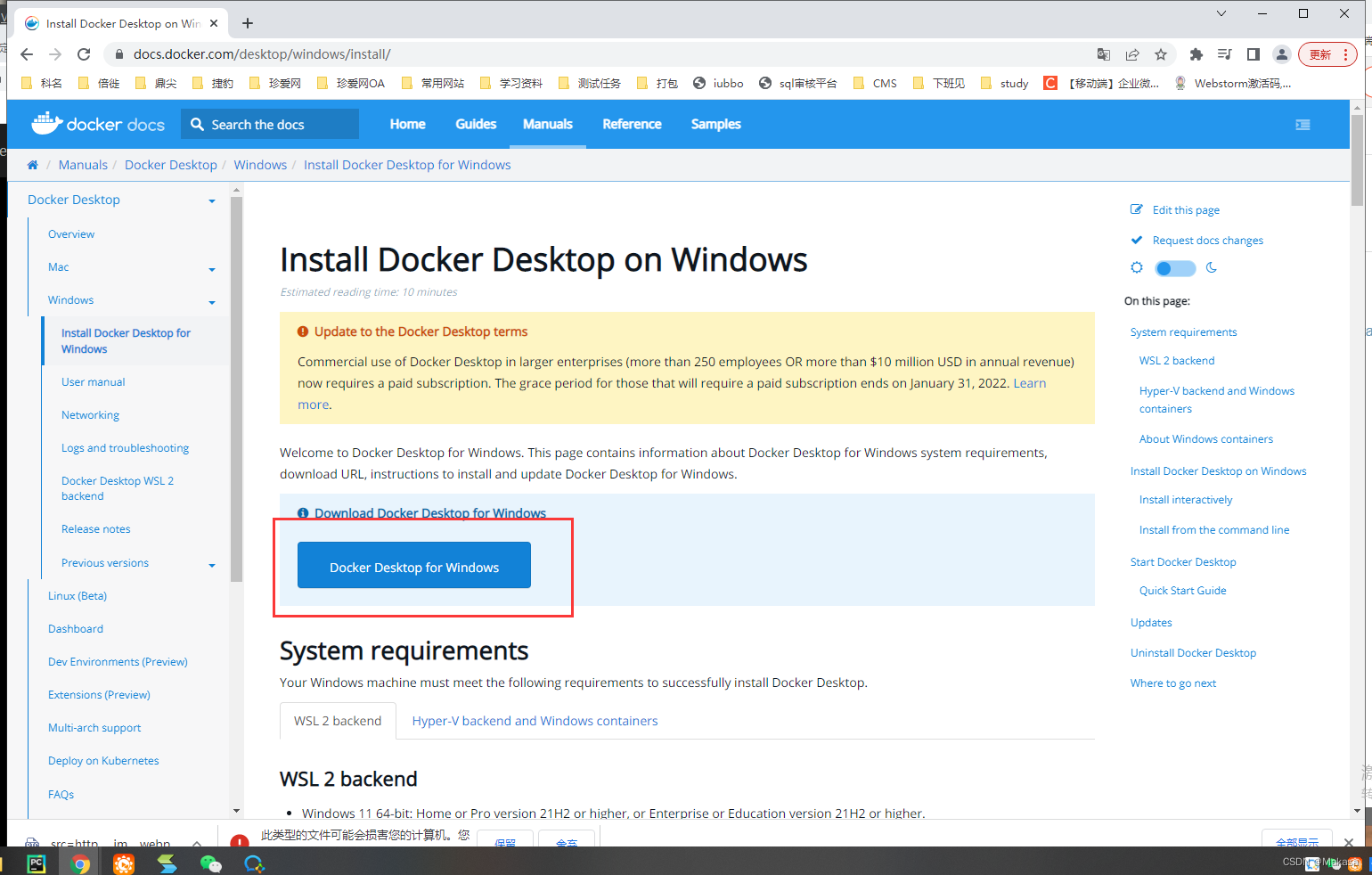Select light mode via the sun icon
1372x875 pixels.
coord(1137,267)
